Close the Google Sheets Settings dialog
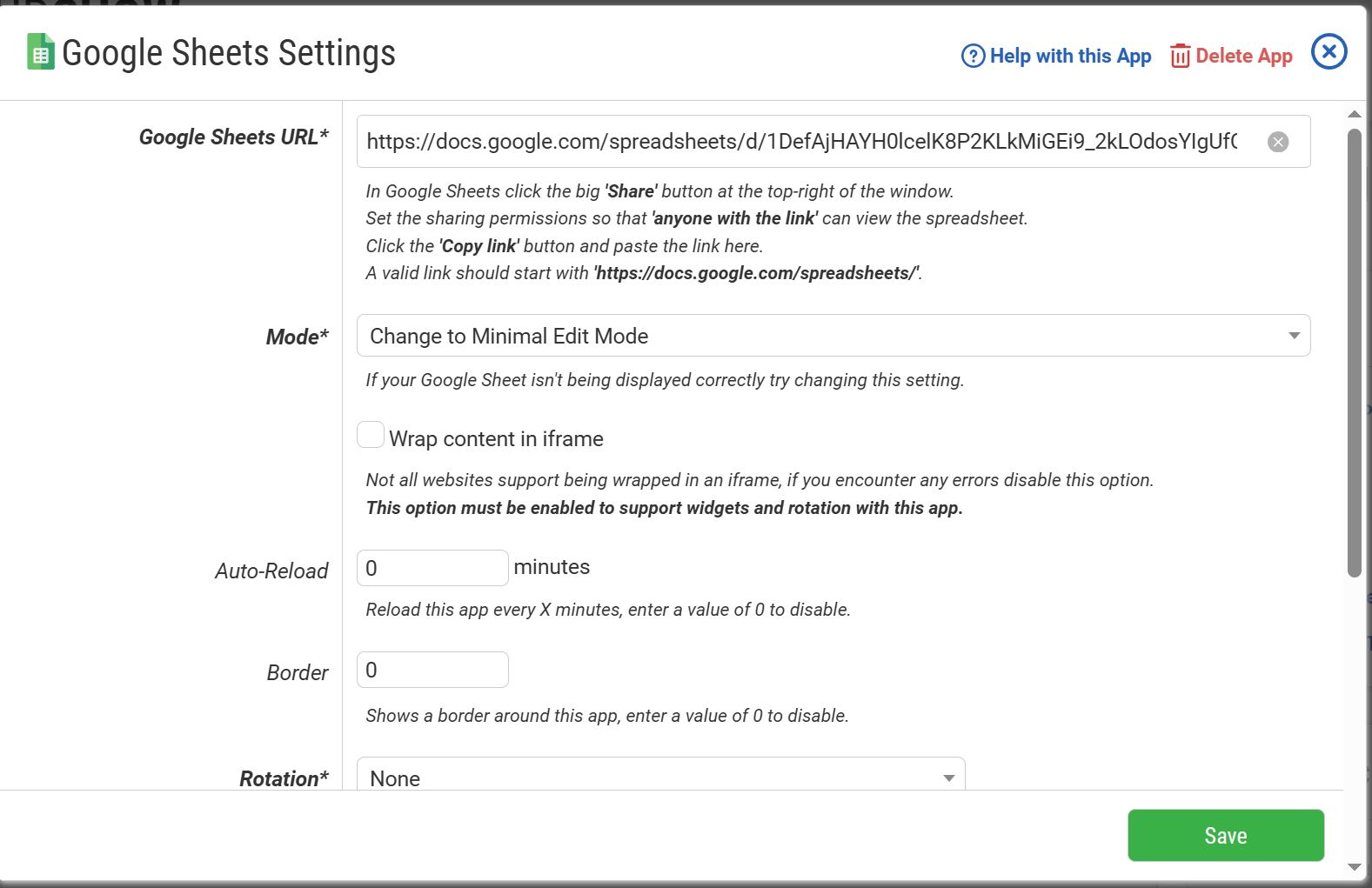The height and width of the screenshot is (888, 1372). click(1328, 52)
